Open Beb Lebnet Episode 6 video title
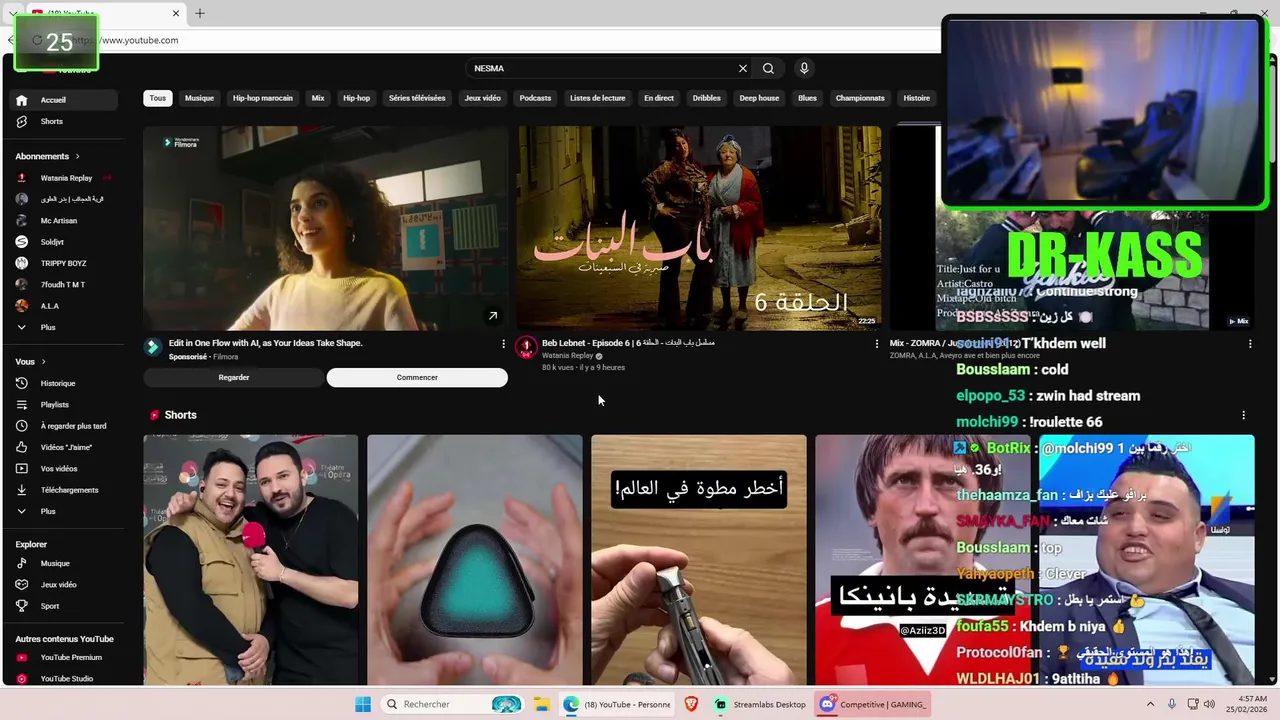 (628, 343)
